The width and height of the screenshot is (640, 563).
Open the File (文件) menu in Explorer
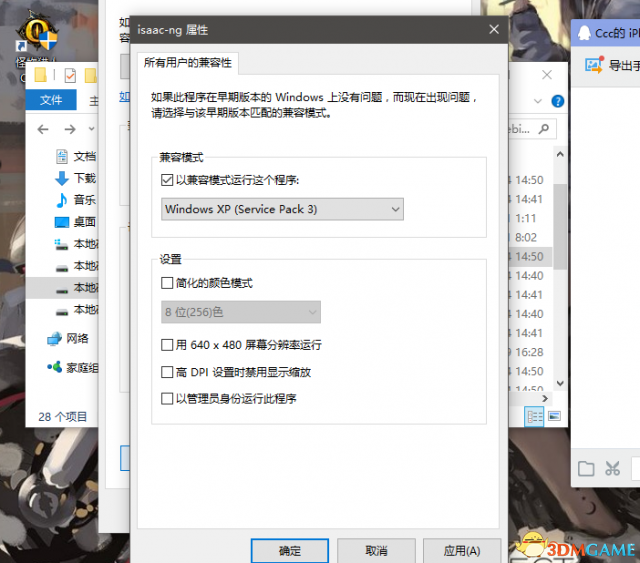pyautogui.click(x=51, y=100)
